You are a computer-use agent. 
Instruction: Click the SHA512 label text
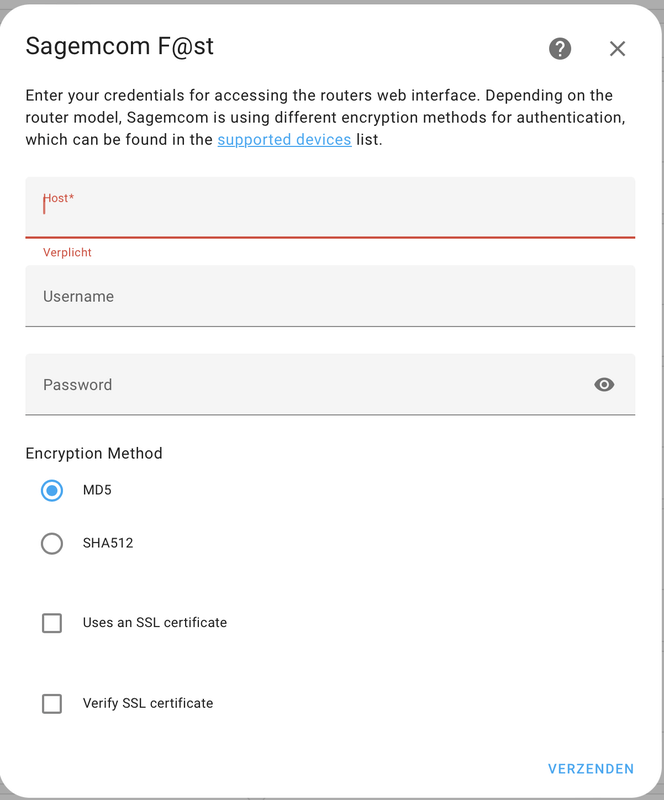point(108,543)
